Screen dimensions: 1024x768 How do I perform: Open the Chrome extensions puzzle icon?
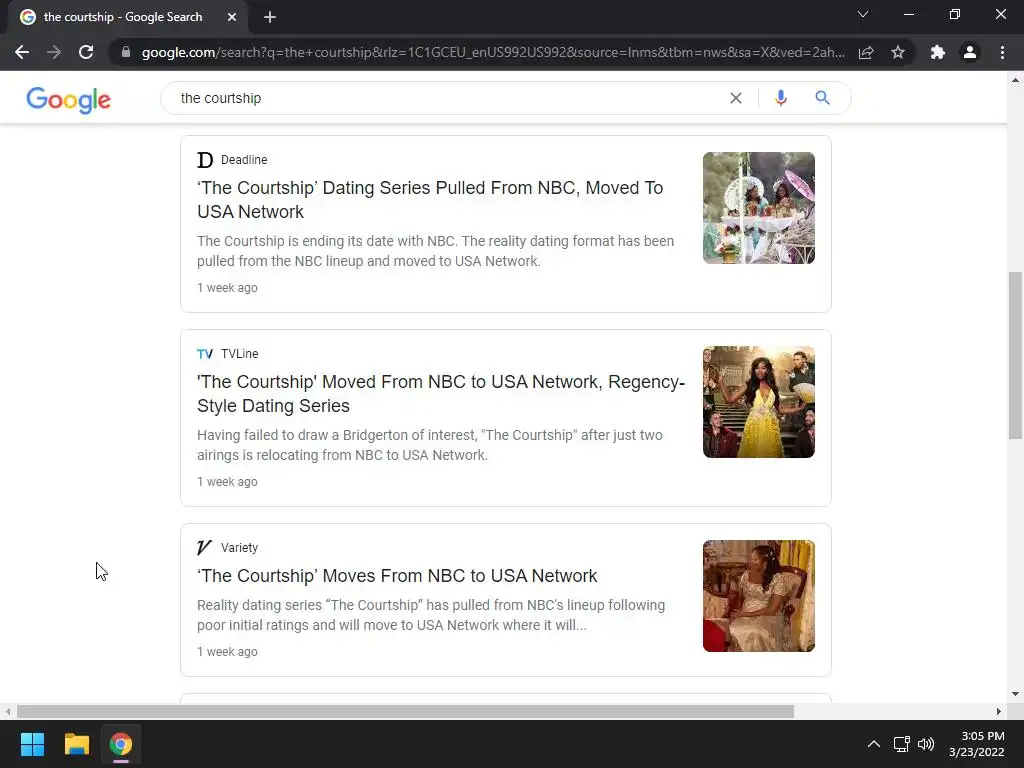point(938,52)
